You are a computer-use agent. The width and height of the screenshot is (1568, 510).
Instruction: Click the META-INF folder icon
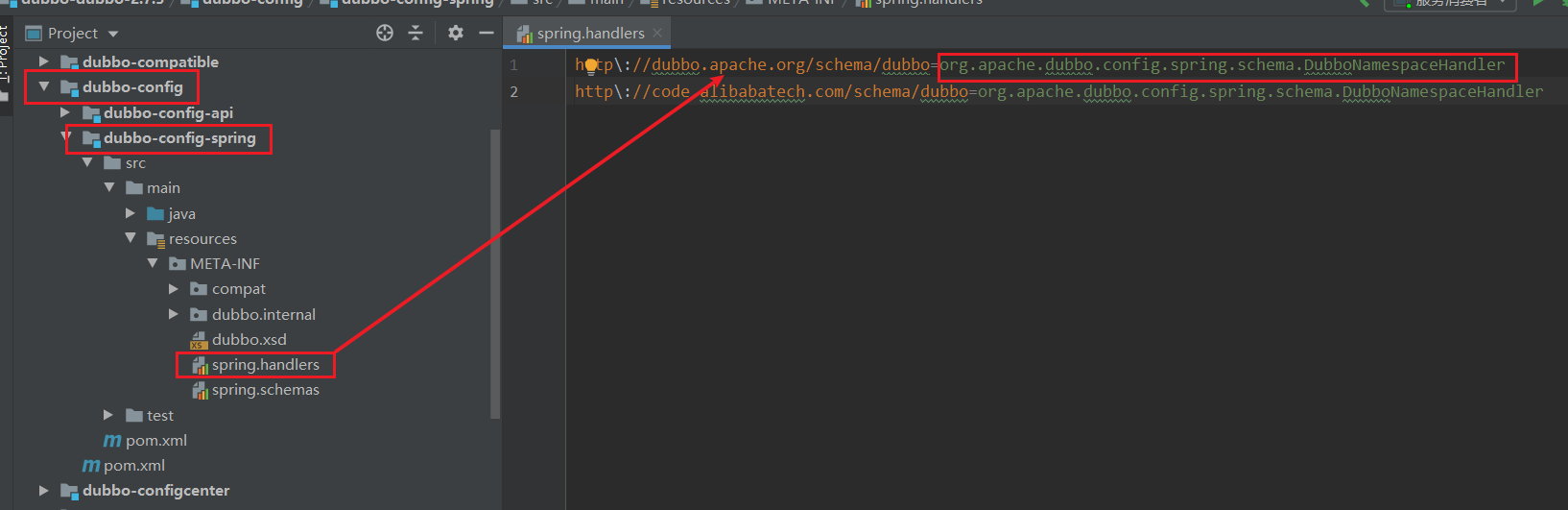tap(178, 263)
